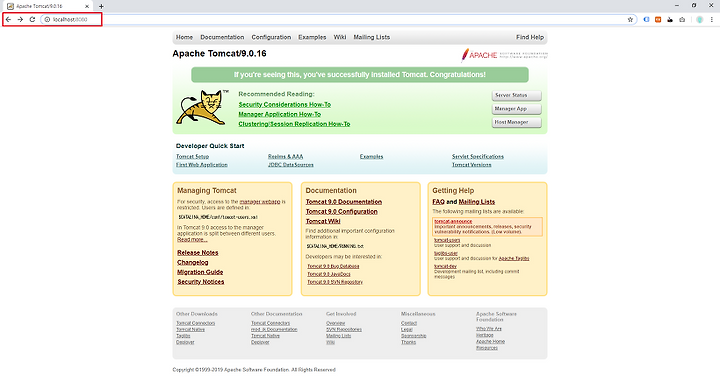The image size is (720, 389).
Task: Open Security Considerations How-To link
Action: point(285,105)
